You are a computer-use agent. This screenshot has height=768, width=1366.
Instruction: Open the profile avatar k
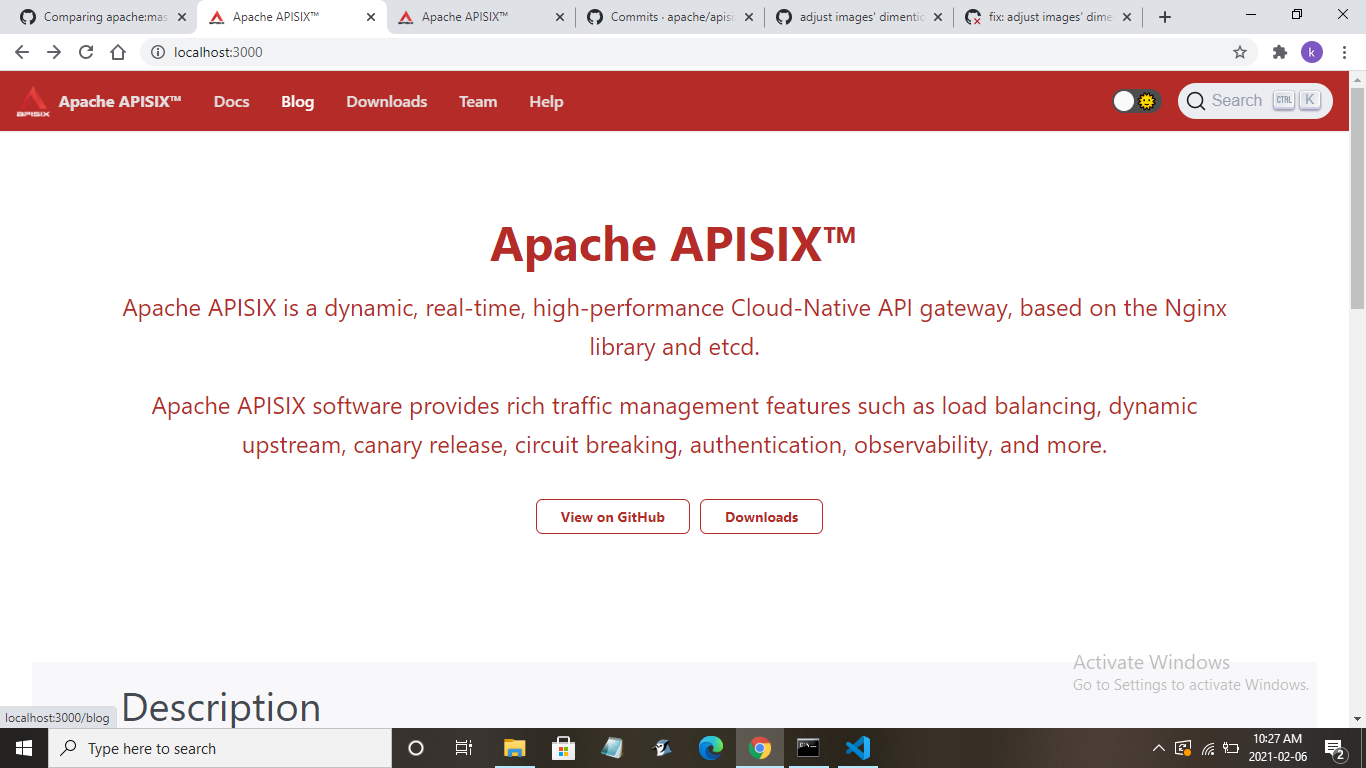click(1312, 52)
